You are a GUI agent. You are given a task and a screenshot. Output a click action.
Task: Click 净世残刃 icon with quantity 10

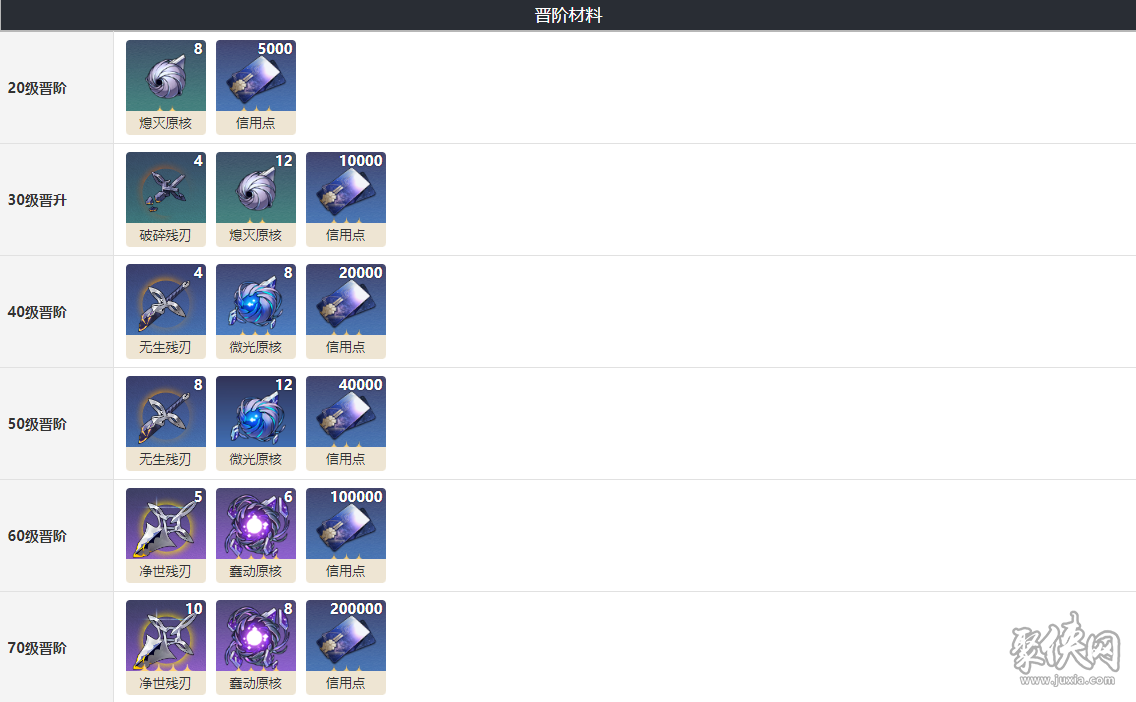coord(166,648)
